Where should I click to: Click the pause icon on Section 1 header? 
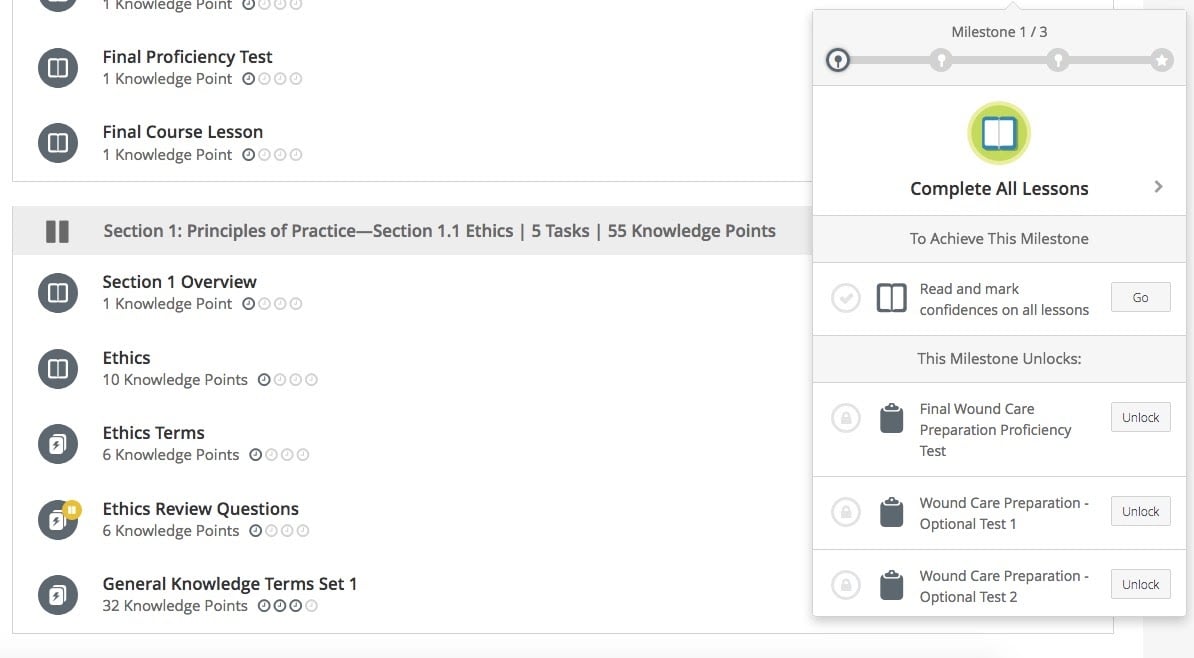pyautogui.click(x=57, y=231)
